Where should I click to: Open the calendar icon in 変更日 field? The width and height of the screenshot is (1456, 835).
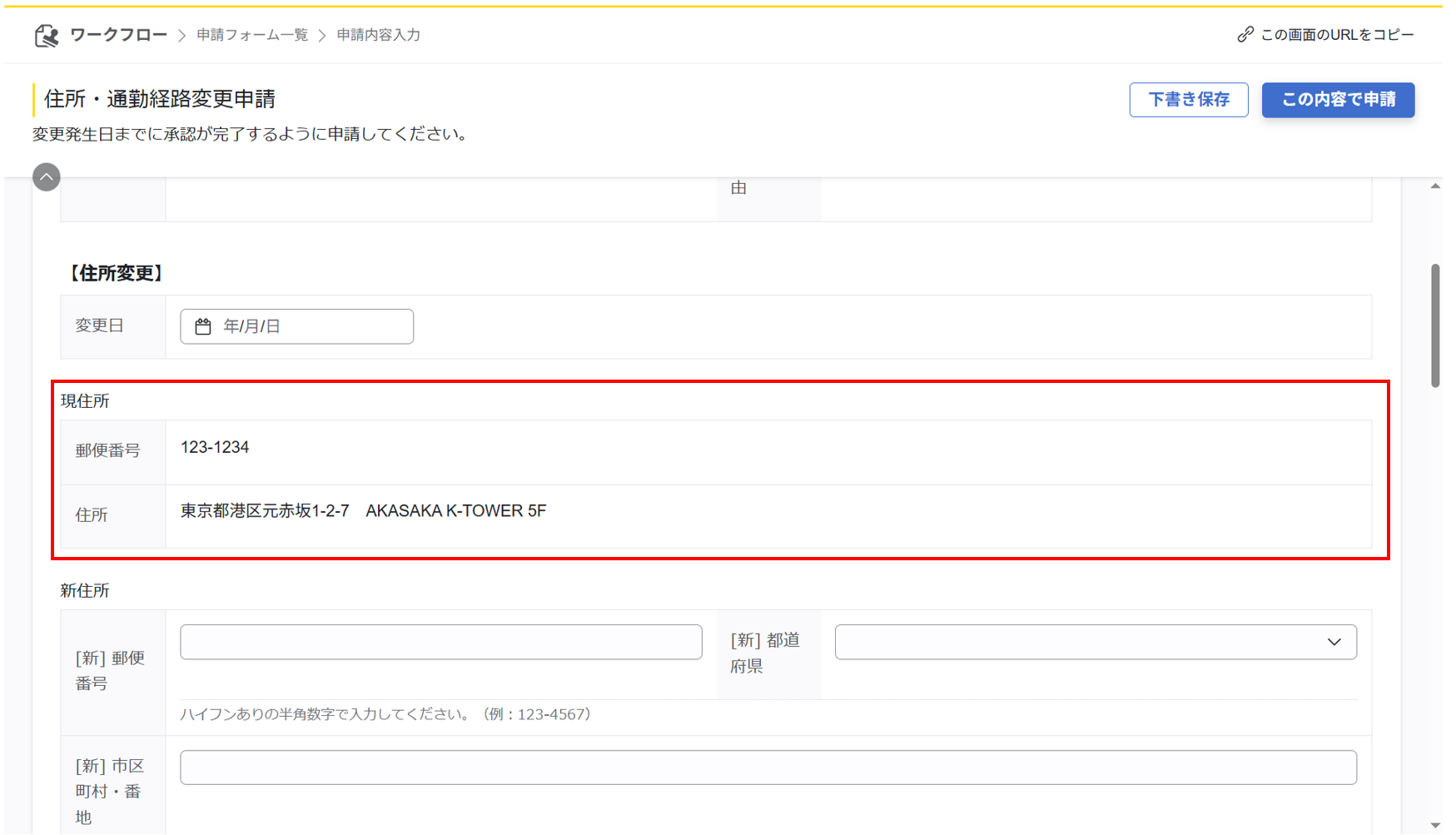(x=203, y=326)
